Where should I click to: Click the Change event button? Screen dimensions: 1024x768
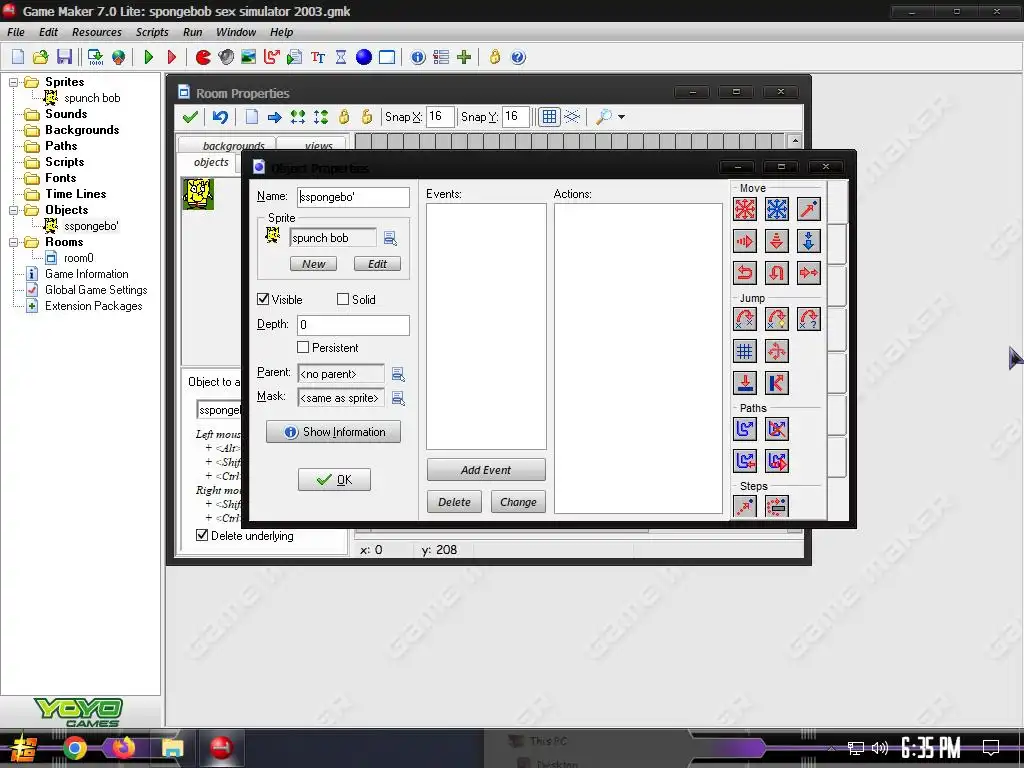click(x=518, y=502)
